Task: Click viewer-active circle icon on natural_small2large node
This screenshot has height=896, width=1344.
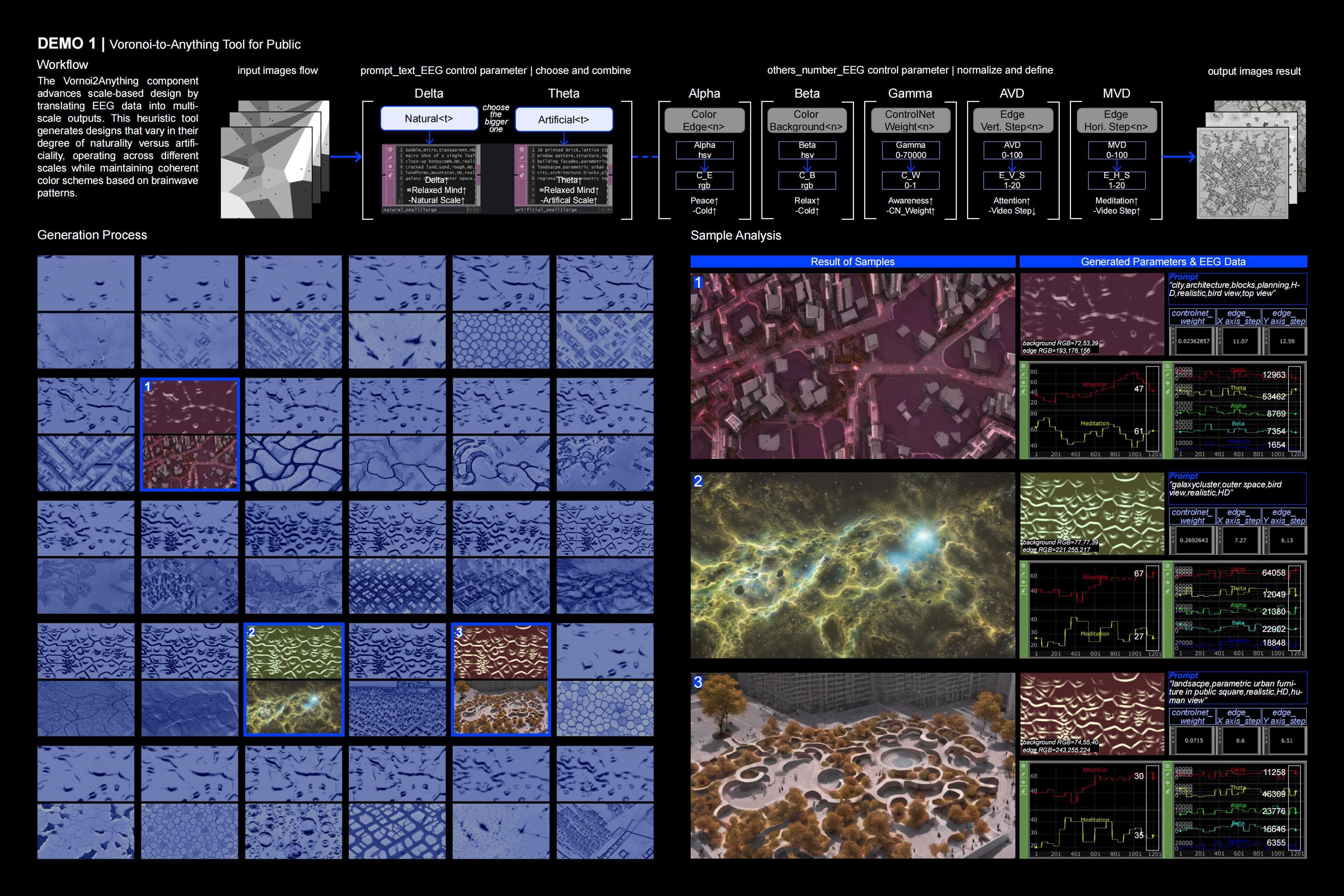Action: point(390,149)
